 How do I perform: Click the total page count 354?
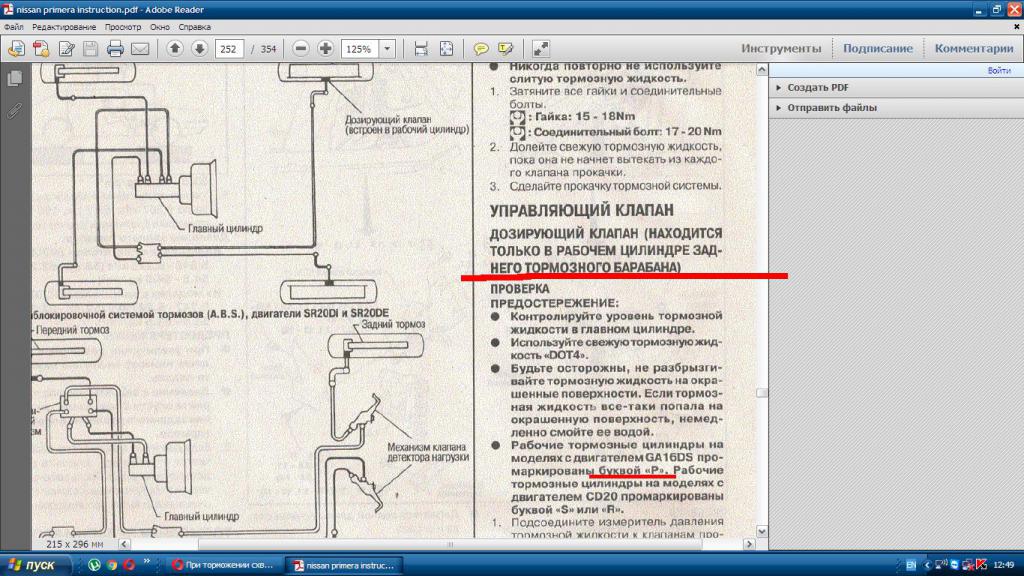click(x=268, y=49)
